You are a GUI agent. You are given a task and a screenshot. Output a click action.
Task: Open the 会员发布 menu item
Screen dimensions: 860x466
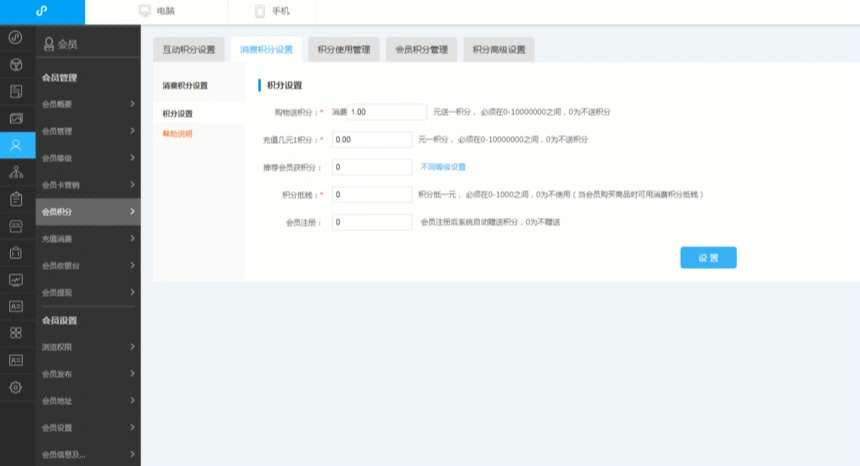point(88,373)
